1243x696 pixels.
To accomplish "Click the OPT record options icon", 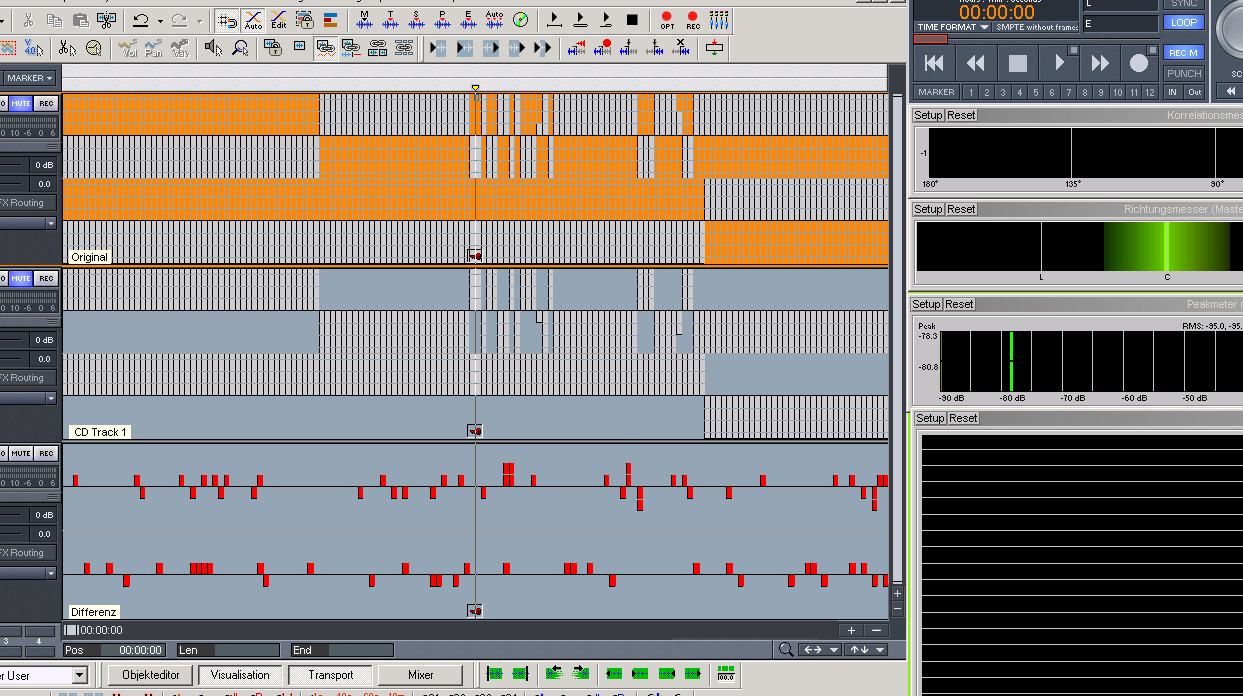I will coord(667,20).
